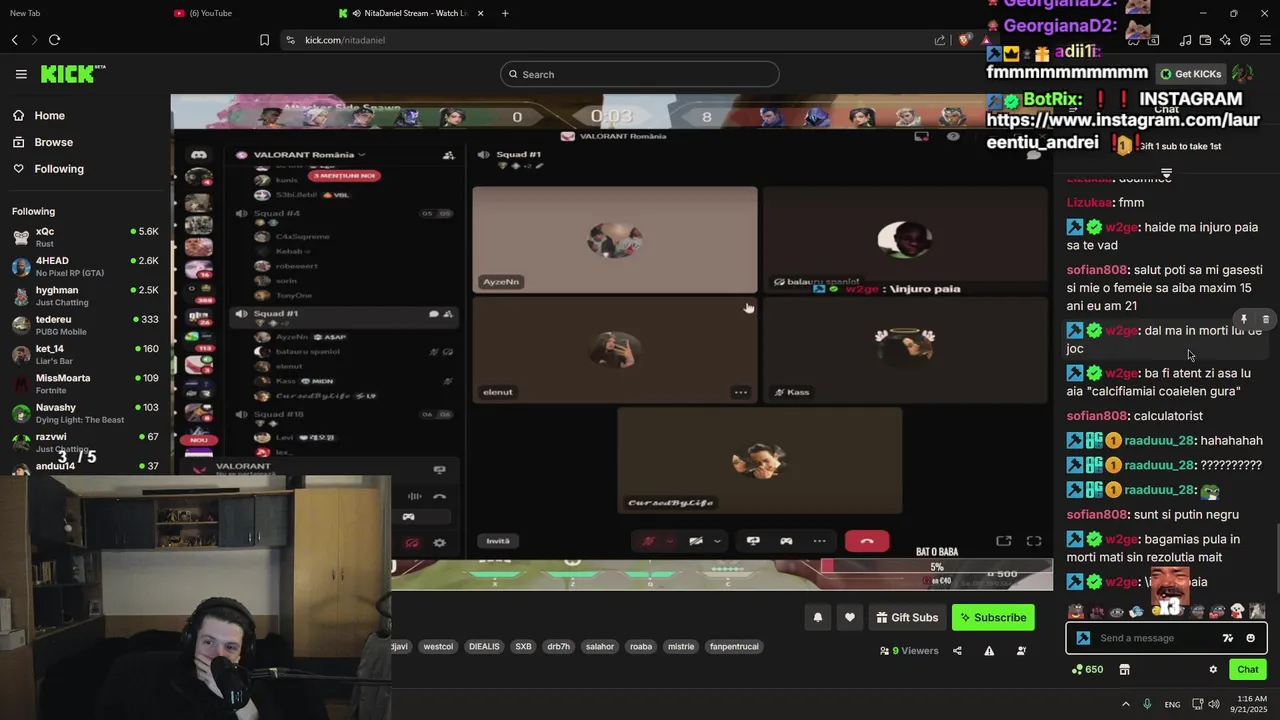Viewport: 1280px width, 720px height.
Task: Open a new browser tab
Action: pyautogui.click(x=505, y=13)
